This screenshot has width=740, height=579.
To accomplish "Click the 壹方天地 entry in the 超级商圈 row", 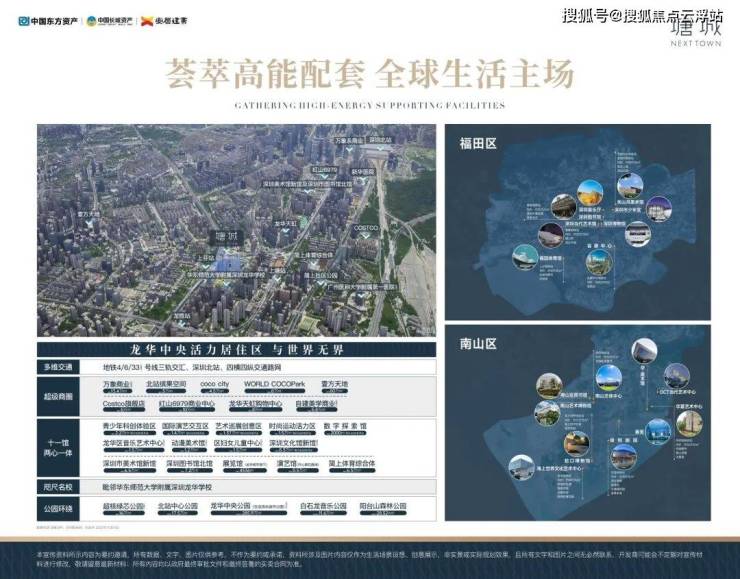I will click(x=335, y=386).
